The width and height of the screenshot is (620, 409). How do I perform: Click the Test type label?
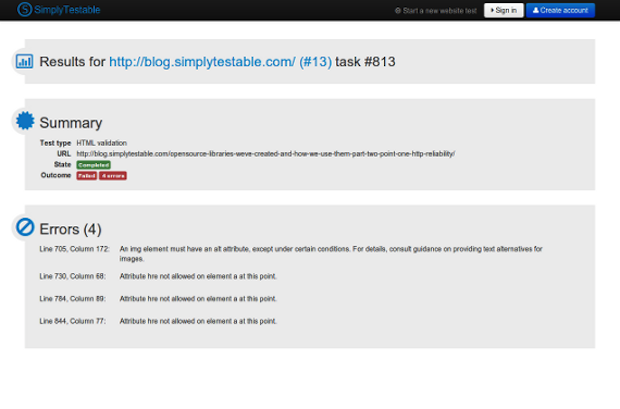(x=55, y=143)
